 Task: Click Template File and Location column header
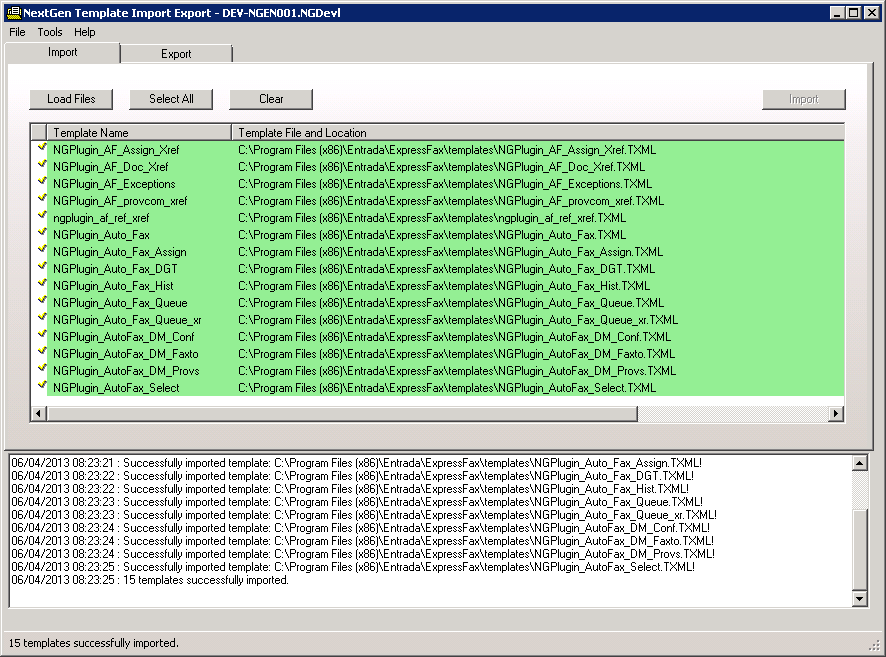[x=538, y=133]
